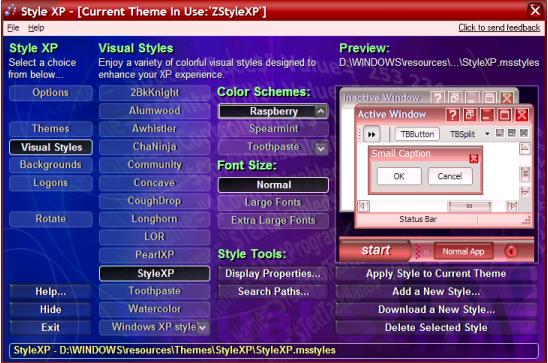Click the Hide button
Image resolution: width=548 pixels, height=363 pixels.
click(x=51, y=310)
